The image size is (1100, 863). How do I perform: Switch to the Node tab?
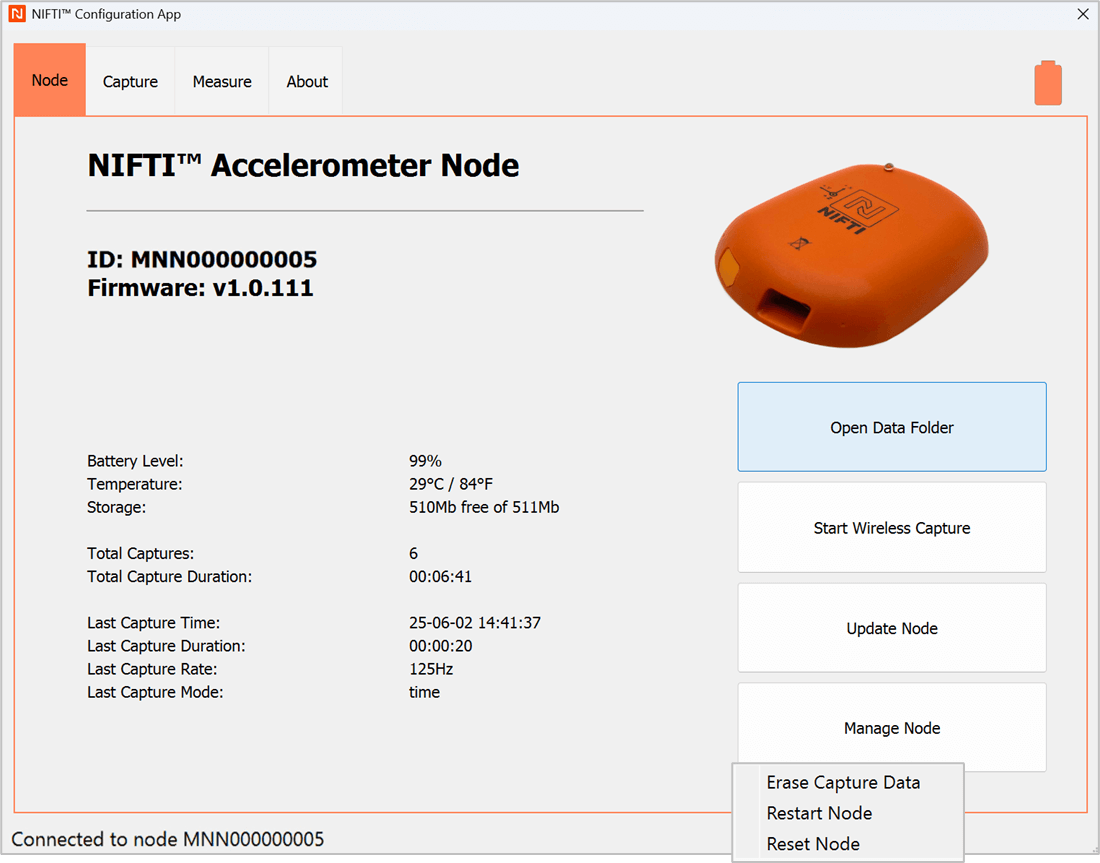50,80
